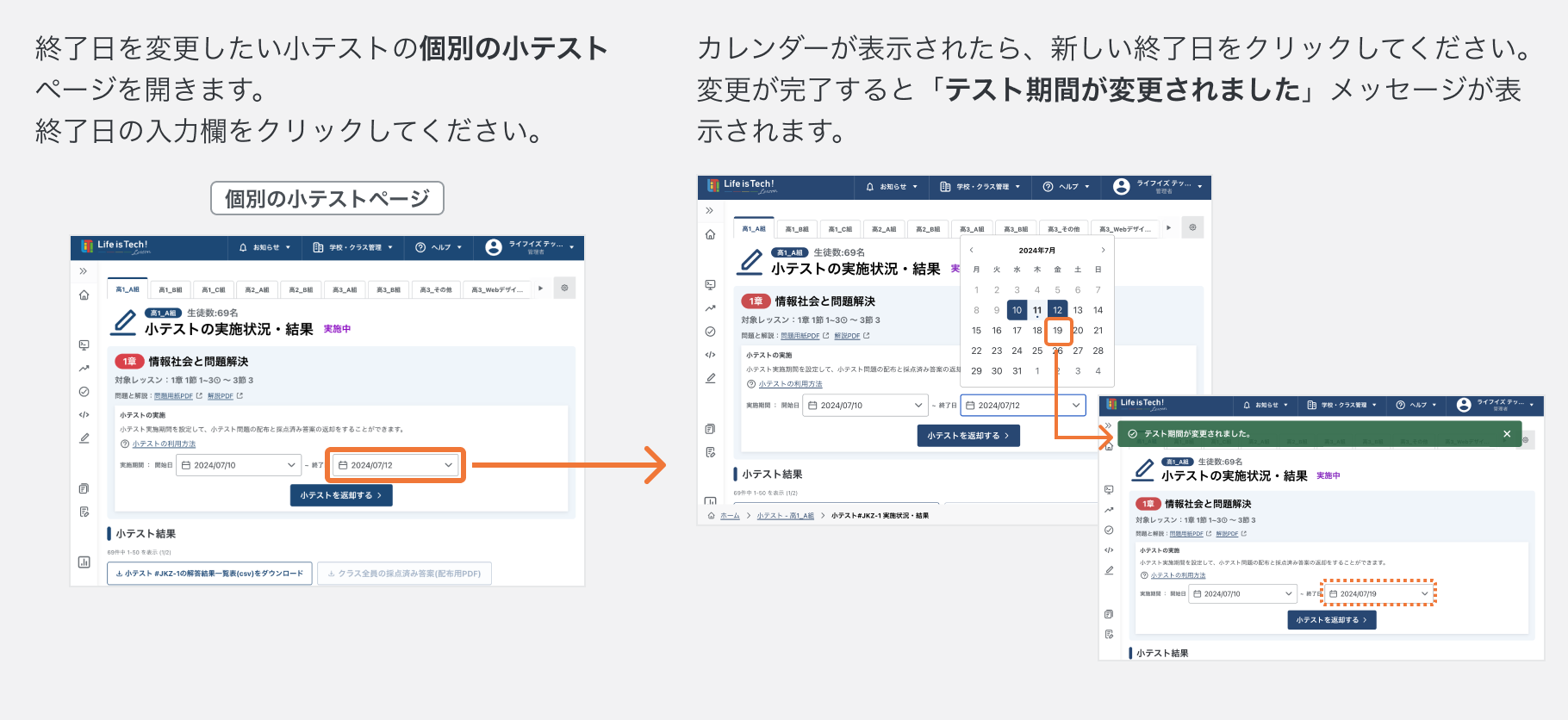
Task: Click the home icon in the calendar screenshot's sidebar
Action: point(710,234)
